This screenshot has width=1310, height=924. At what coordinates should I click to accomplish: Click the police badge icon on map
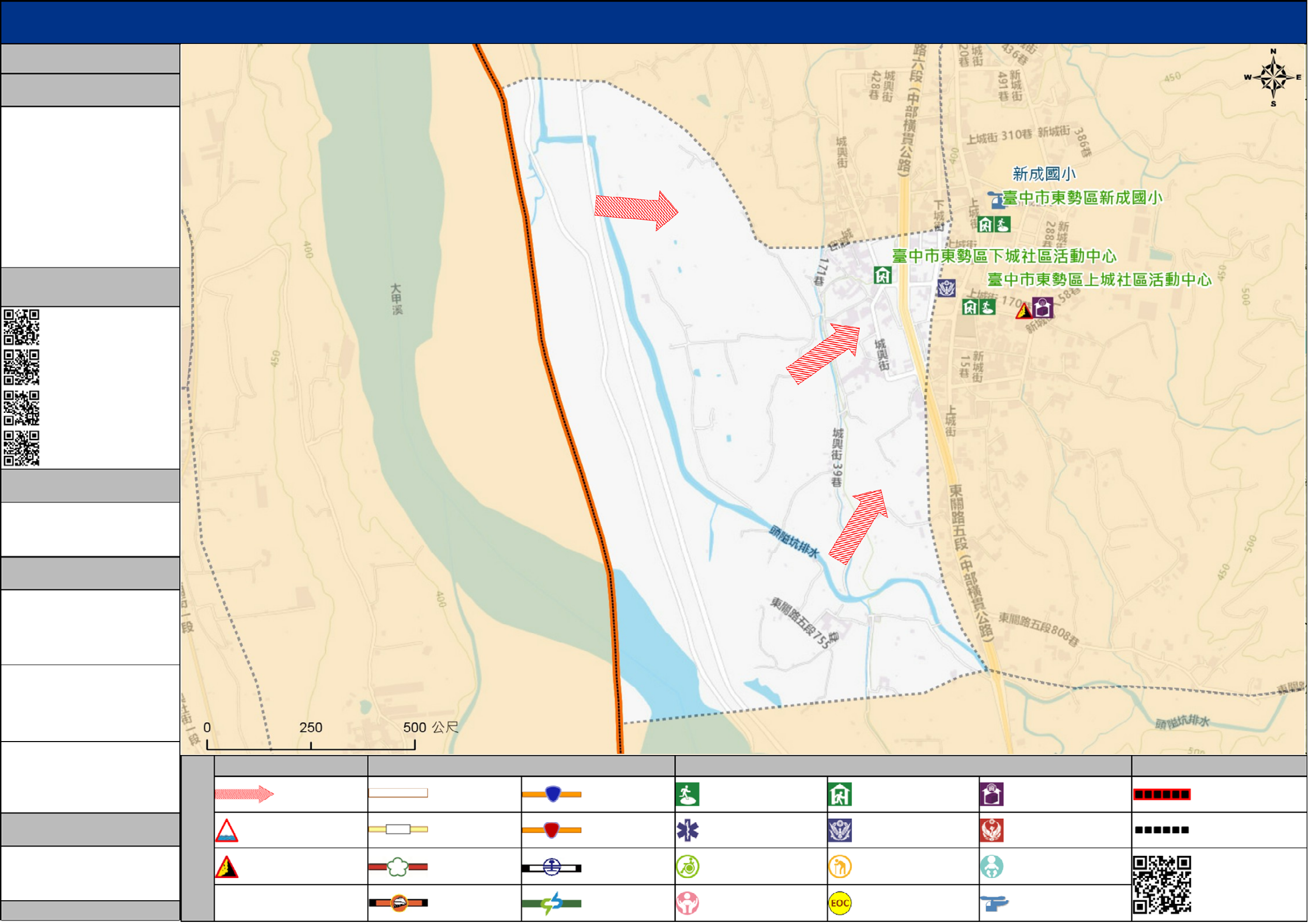tap(947, 288)
